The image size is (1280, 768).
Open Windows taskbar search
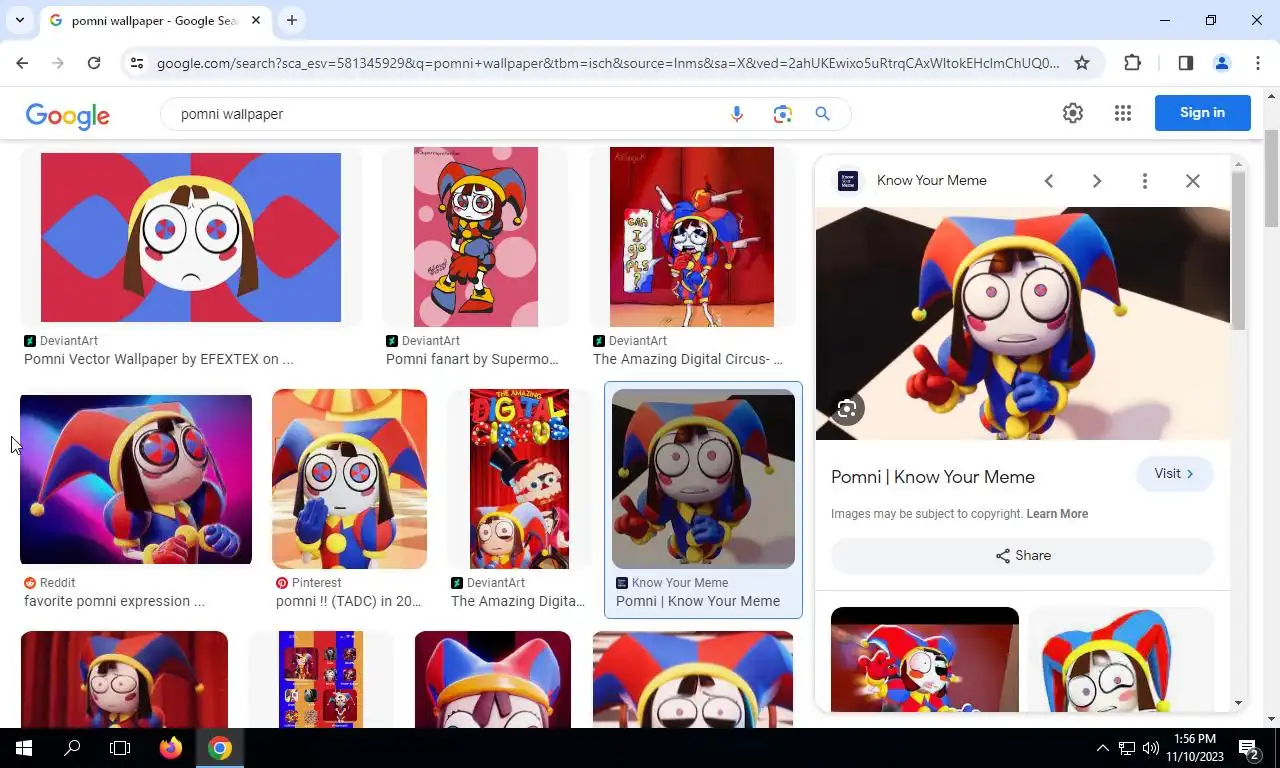[72, 748]
